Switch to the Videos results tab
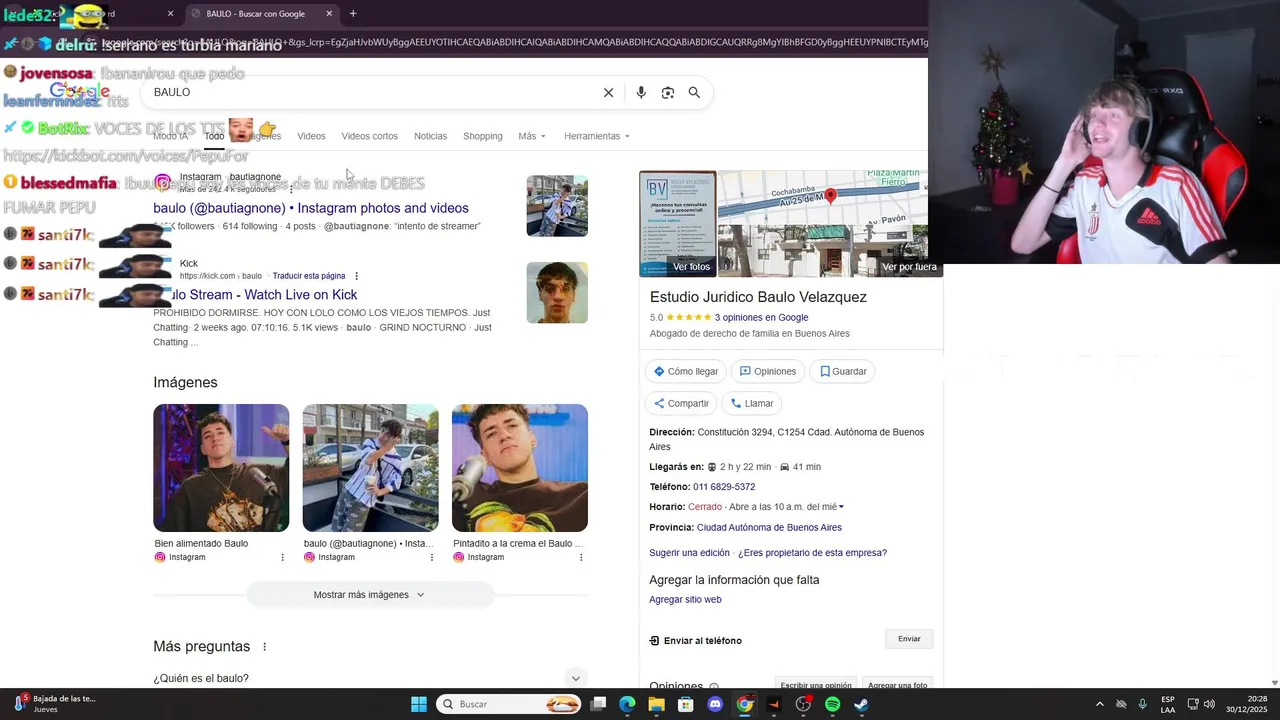 pyautogui.click(x=311, y=136)
